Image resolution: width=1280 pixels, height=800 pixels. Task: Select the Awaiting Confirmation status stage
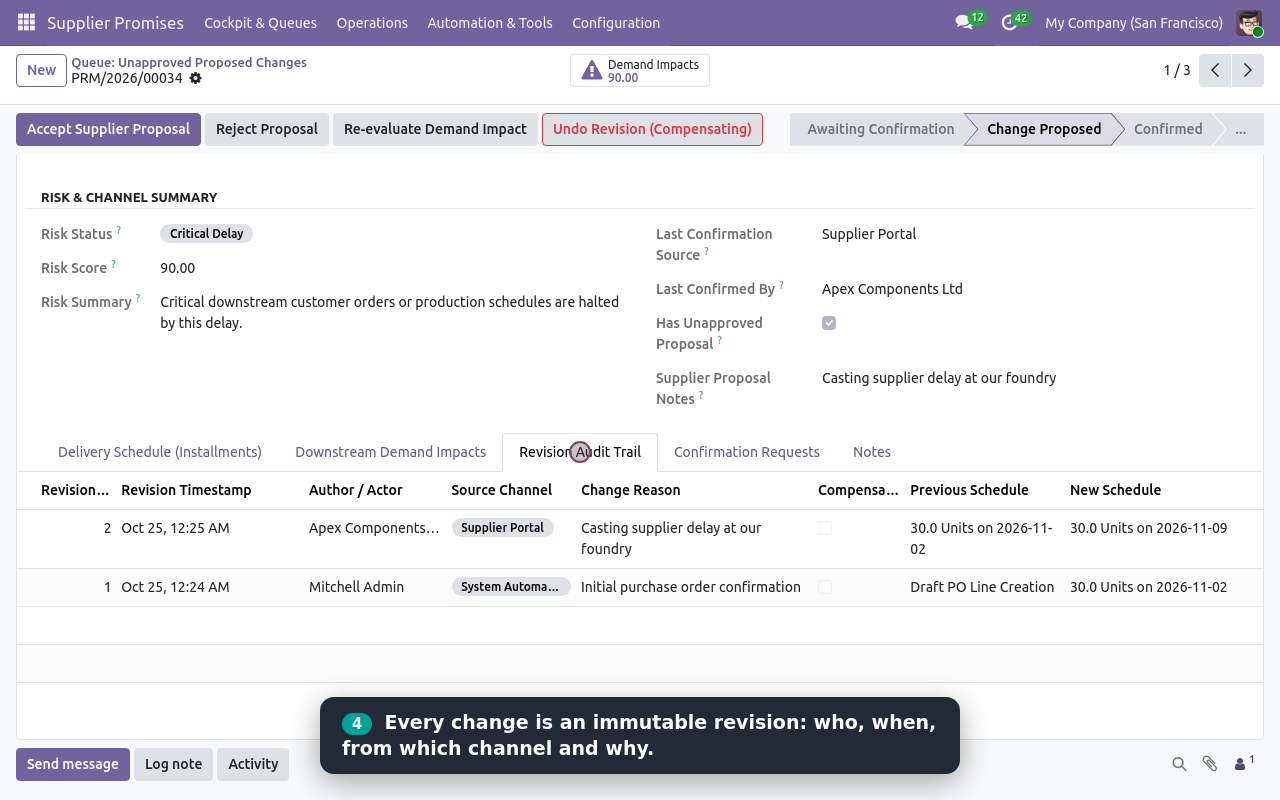[880, 129]
